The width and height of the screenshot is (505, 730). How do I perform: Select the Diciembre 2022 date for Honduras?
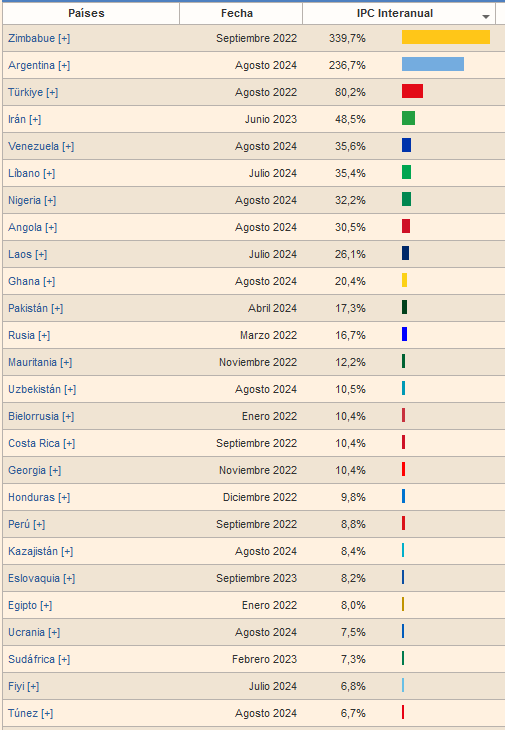pyautogui.click(x=260, y=497)
